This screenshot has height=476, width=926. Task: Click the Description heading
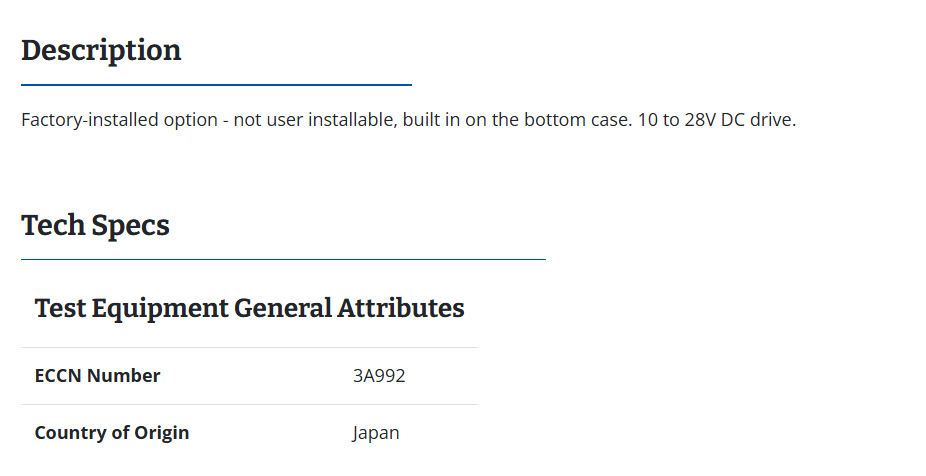[101, 51]
